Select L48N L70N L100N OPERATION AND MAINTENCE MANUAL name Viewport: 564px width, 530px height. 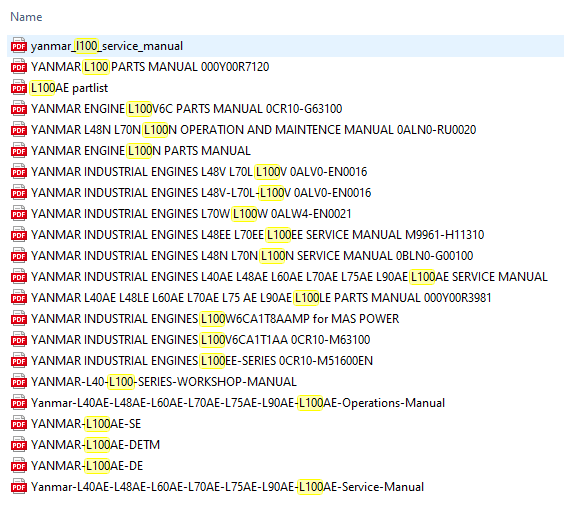click(254, 130)
